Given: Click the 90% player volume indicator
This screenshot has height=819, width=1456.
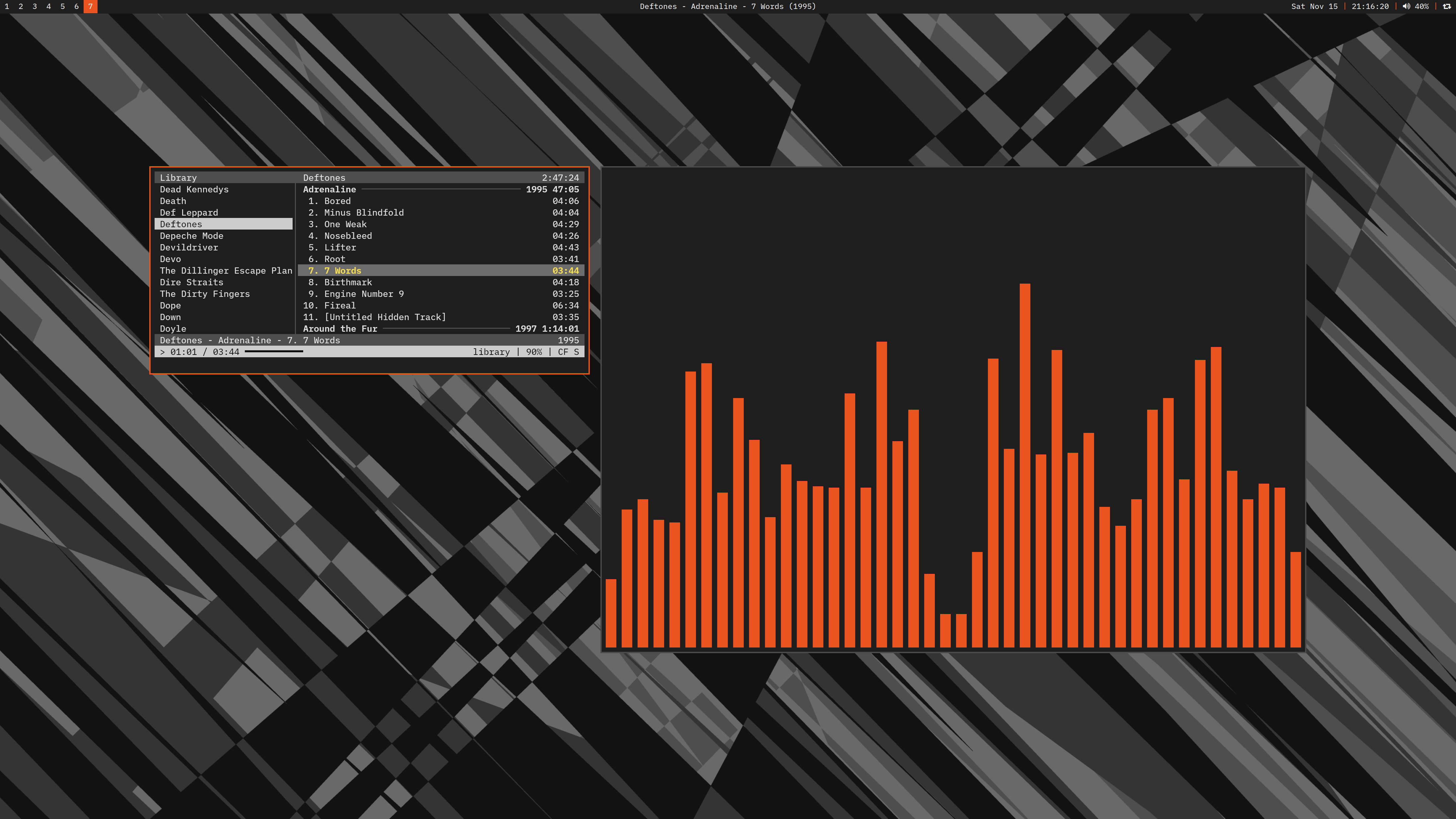Looking at the screenshot, I should pos(533,352).
